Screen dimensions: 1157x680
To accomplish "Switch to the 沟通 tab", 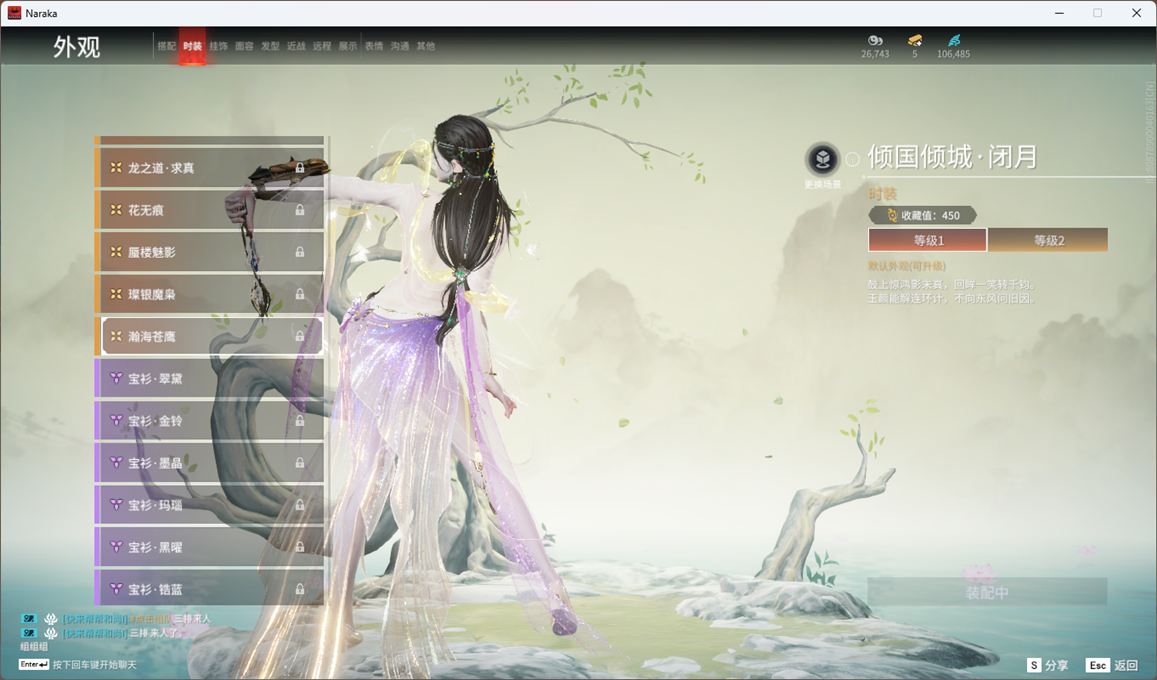I will click(400, 46).
